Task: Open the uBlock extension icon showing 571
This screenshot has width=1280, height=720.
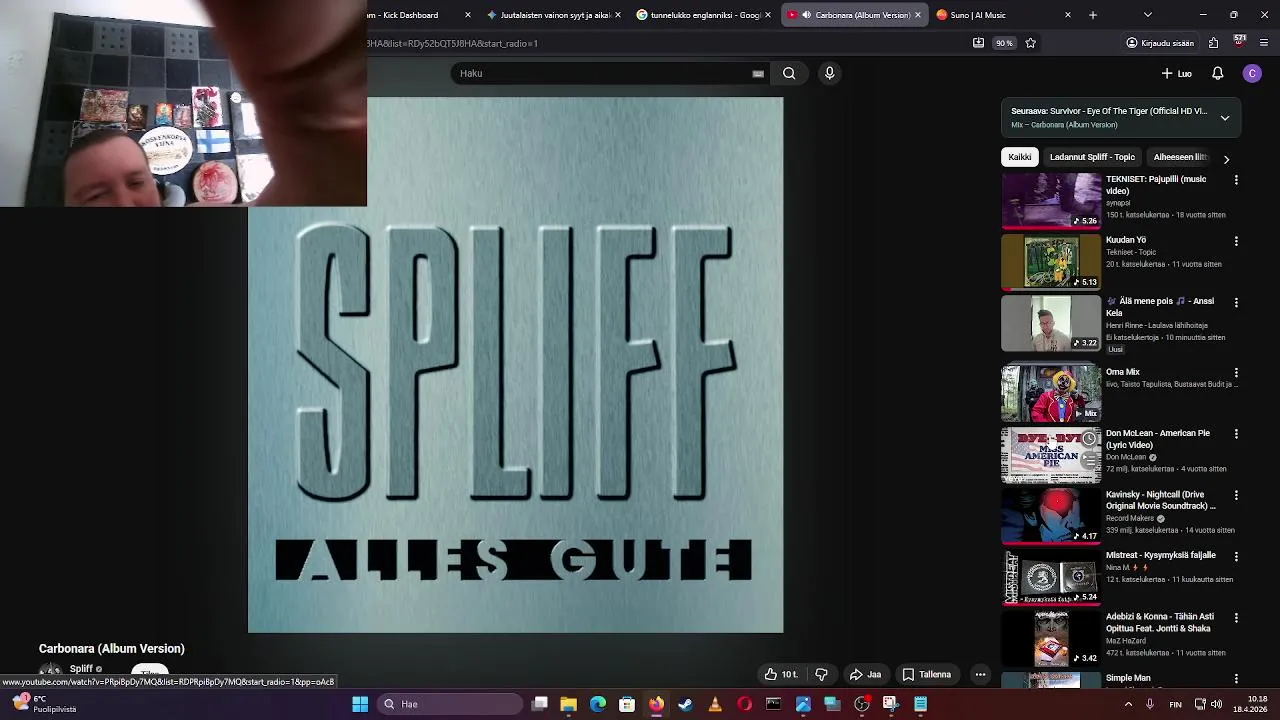Action: [x=1239, y=42]
